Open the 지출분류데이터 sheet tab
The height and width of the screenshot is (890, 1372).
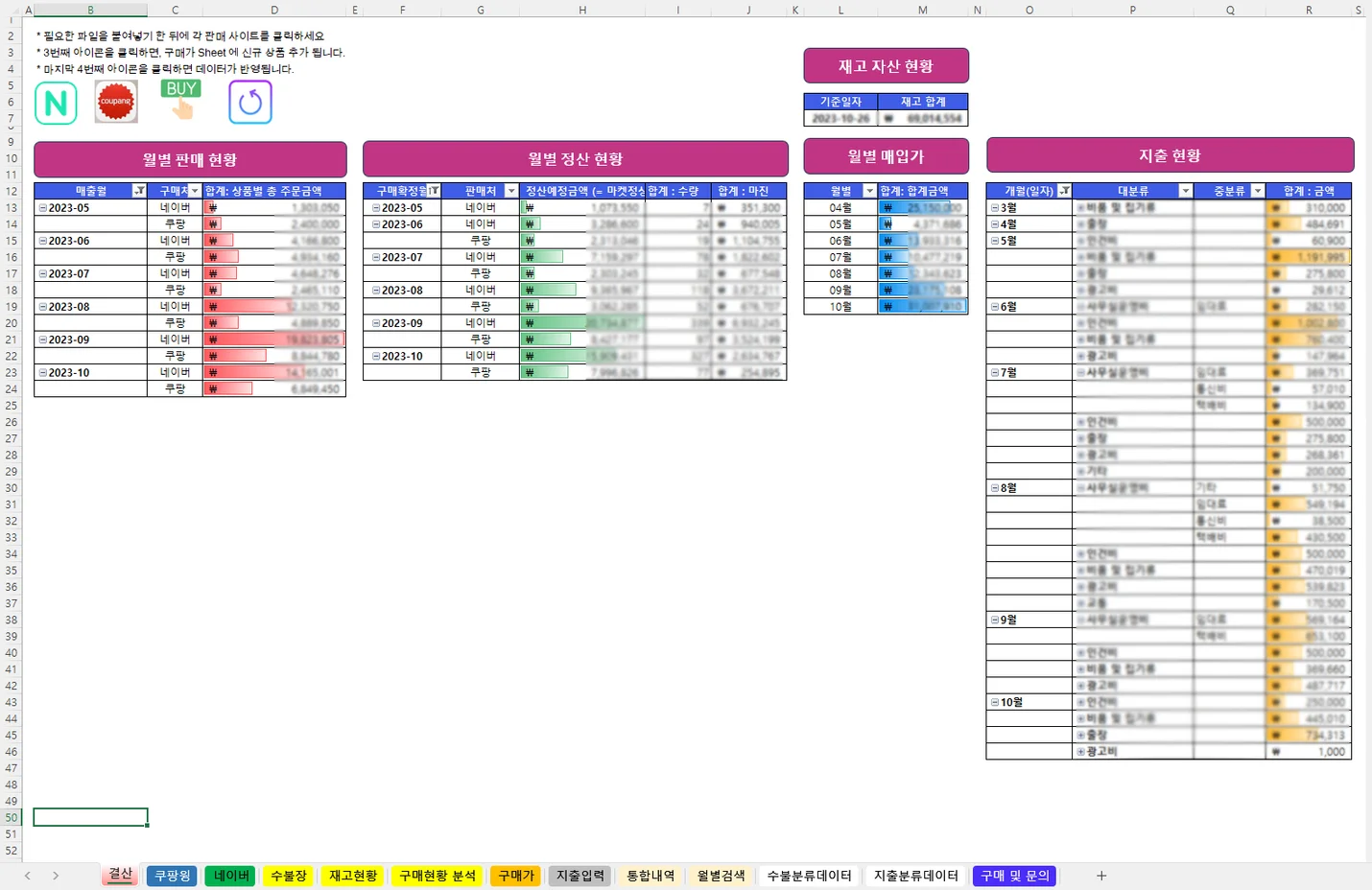915,876
